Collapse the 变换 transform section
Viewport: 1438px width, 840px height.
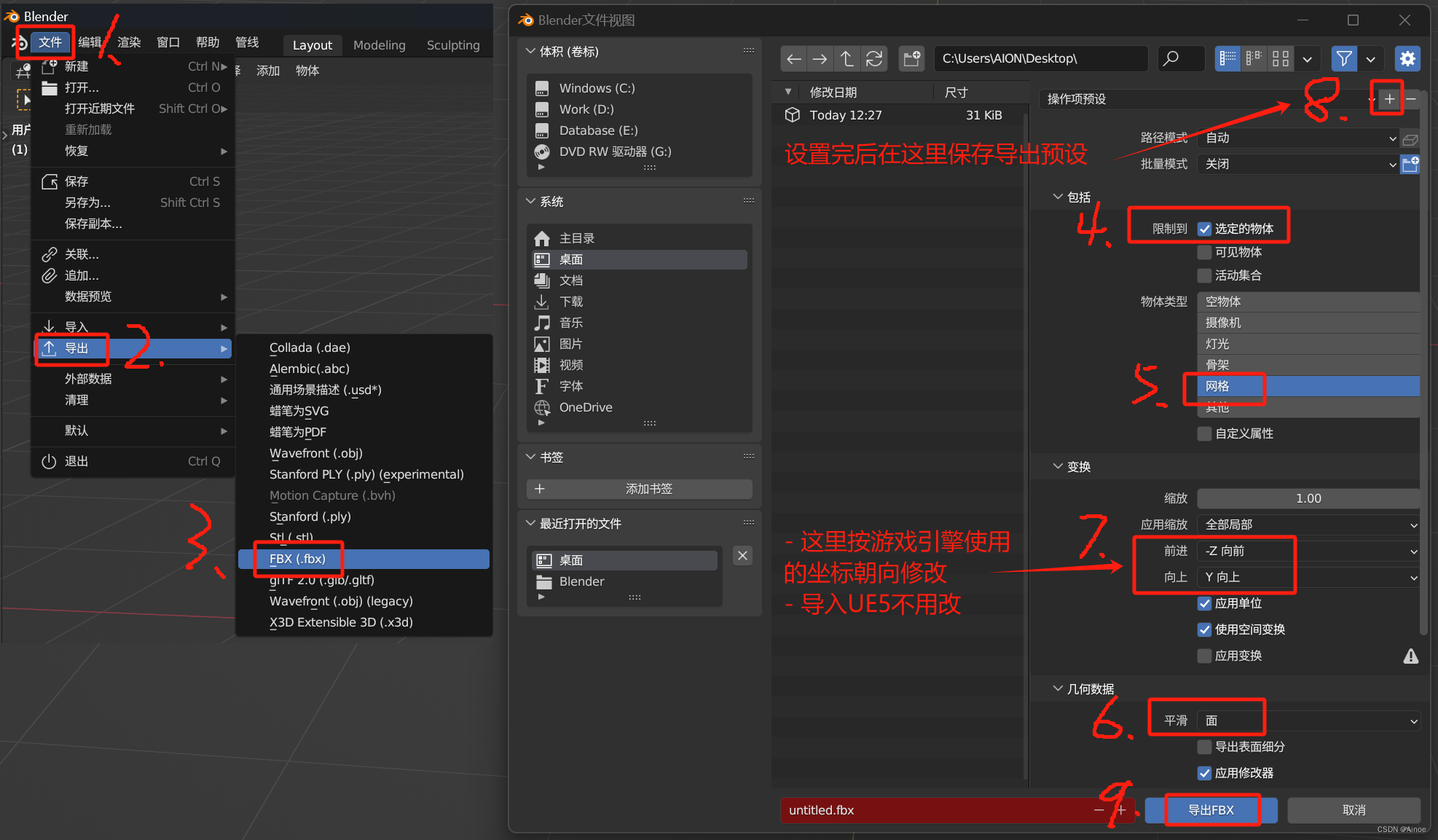tap(1058, 467)
